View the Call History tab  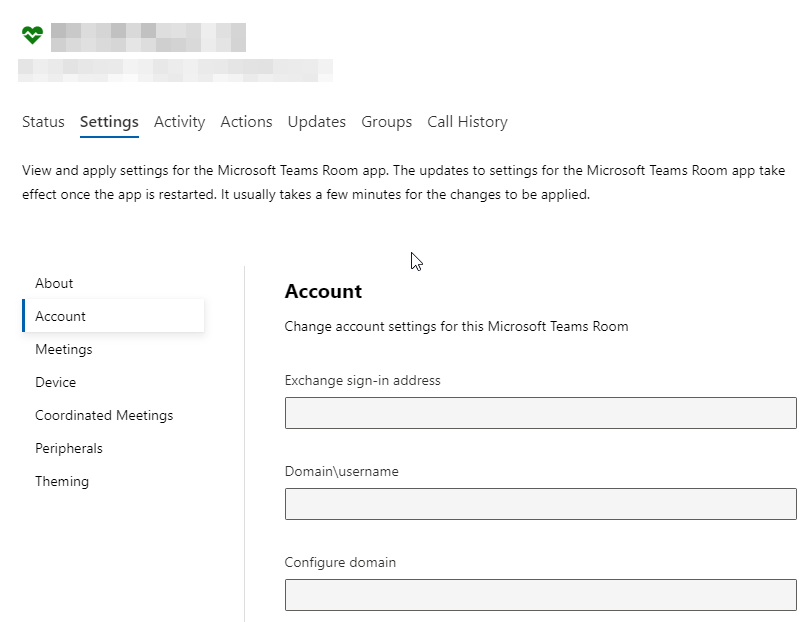467,122
